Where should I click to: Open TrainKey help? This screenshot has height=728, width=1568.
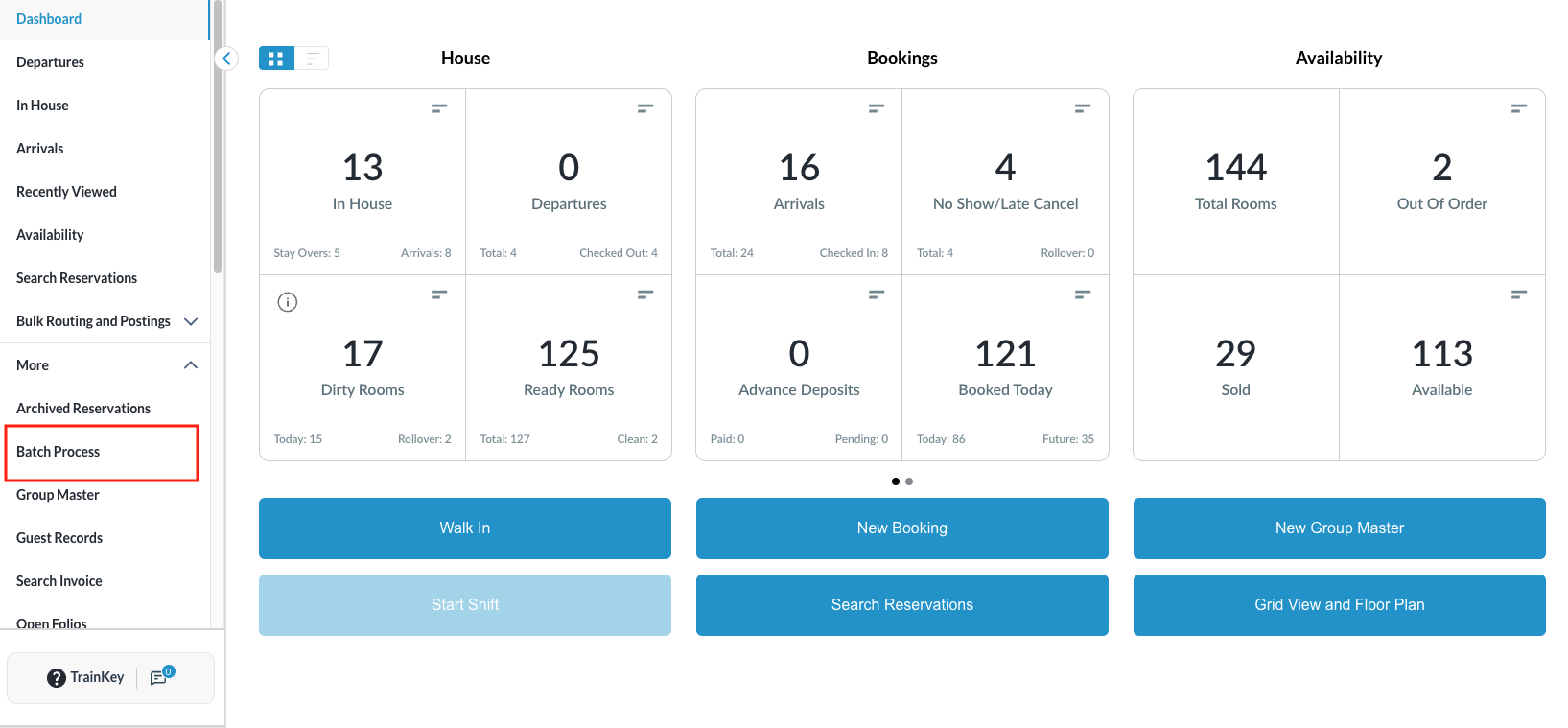(86, 677)
